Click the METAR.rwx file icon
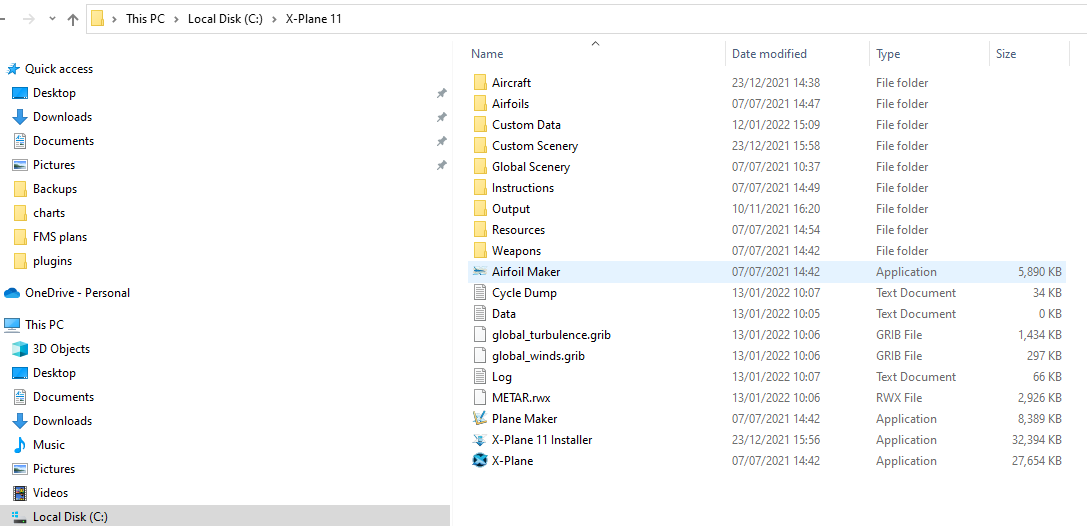This screenshot has height=526, width=1087. (480, 398)
